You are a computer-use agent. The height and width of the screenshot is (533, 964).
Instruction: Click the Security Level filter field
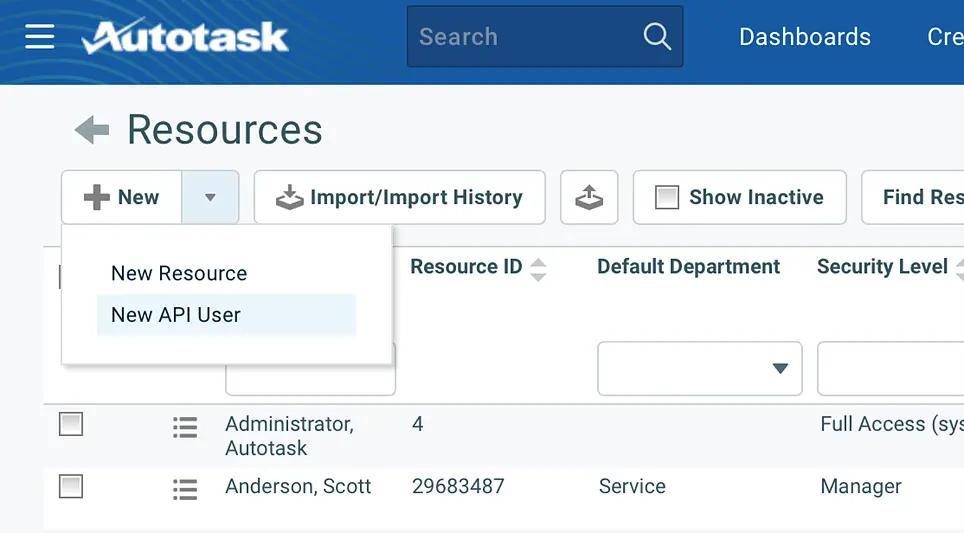(890, 368)
